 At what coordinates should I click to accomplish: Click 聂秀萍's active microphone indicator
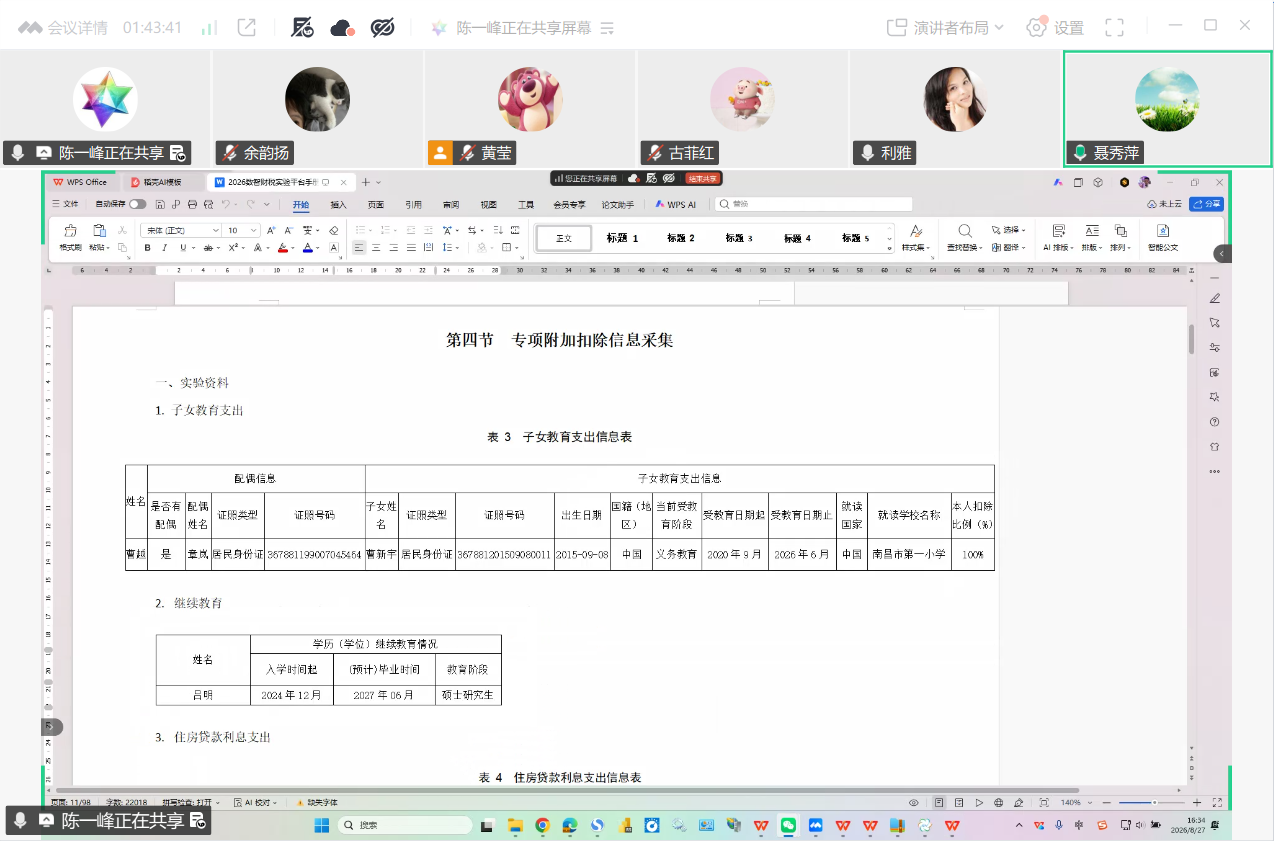[1080, 153]
